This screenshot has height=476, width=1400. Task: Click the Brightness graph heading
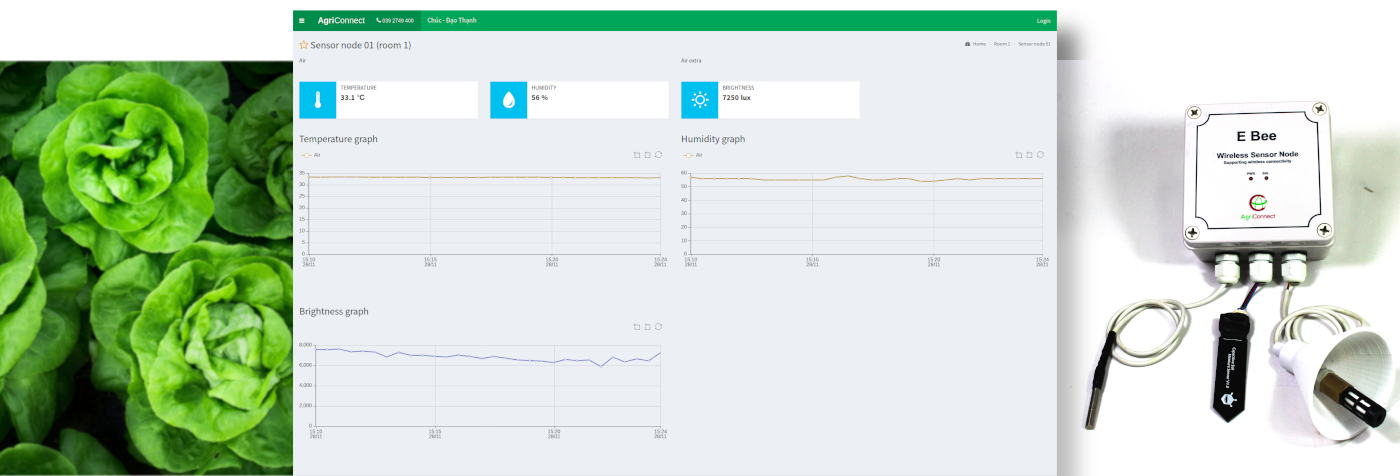334,311
